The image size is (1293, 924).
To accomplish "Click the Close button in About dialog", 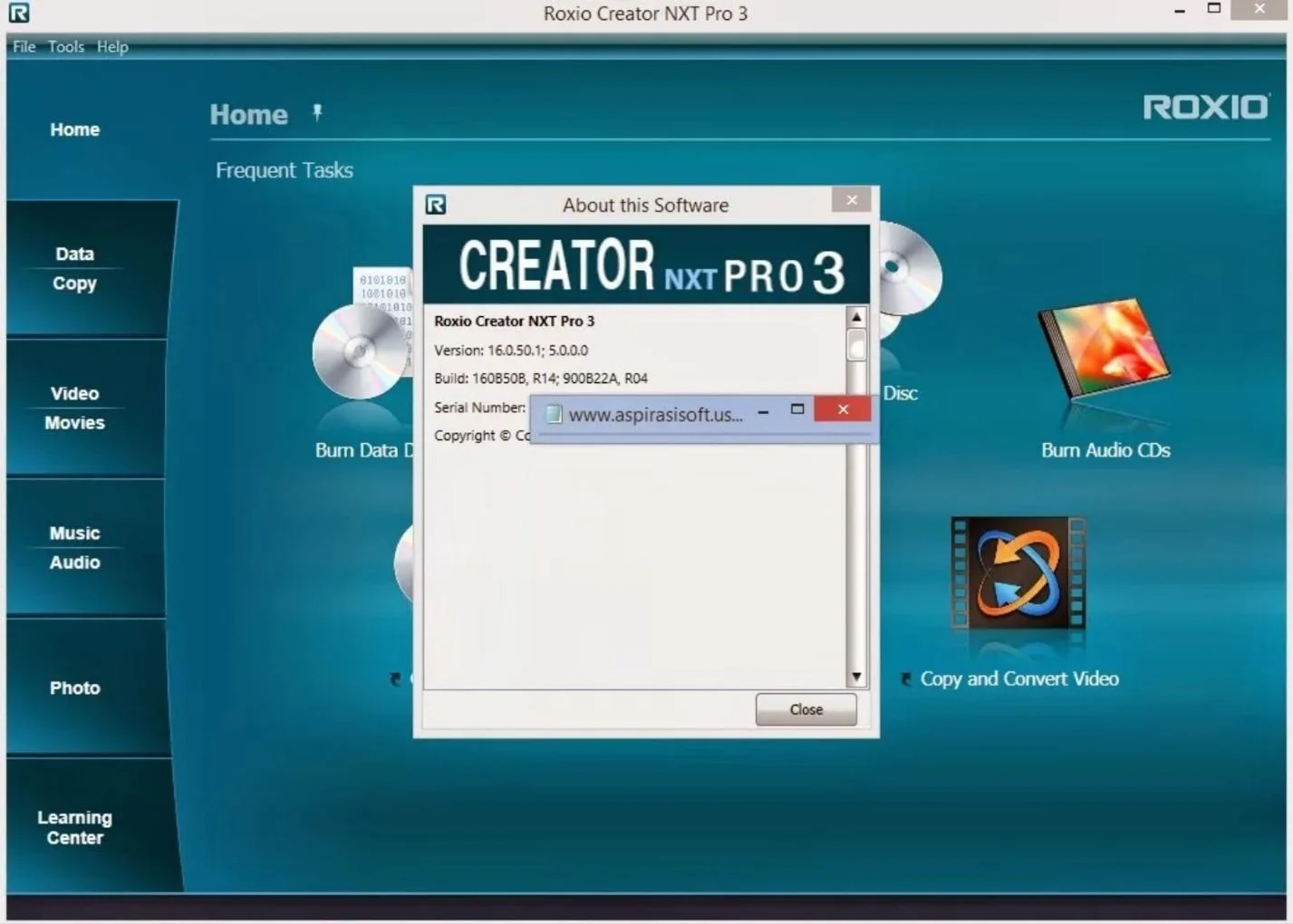I will tap(806, 709).
